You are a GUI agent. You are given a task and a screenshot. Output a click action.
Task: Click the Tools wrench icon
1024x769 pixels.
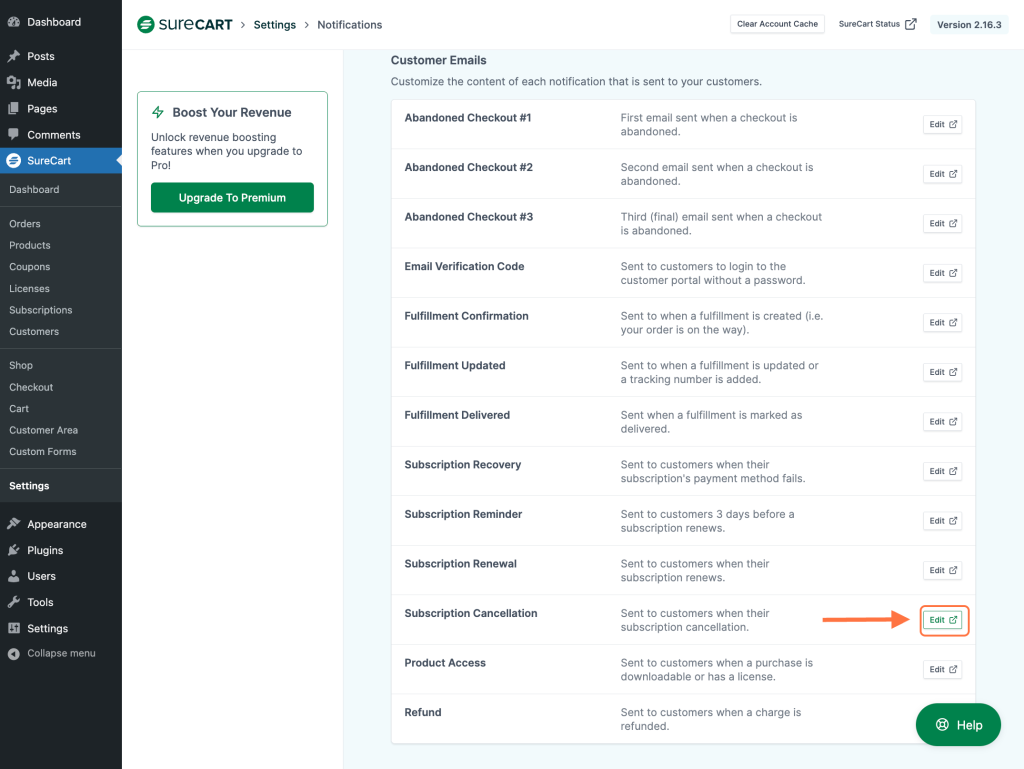pyautogui.click(x=14, y=602)
